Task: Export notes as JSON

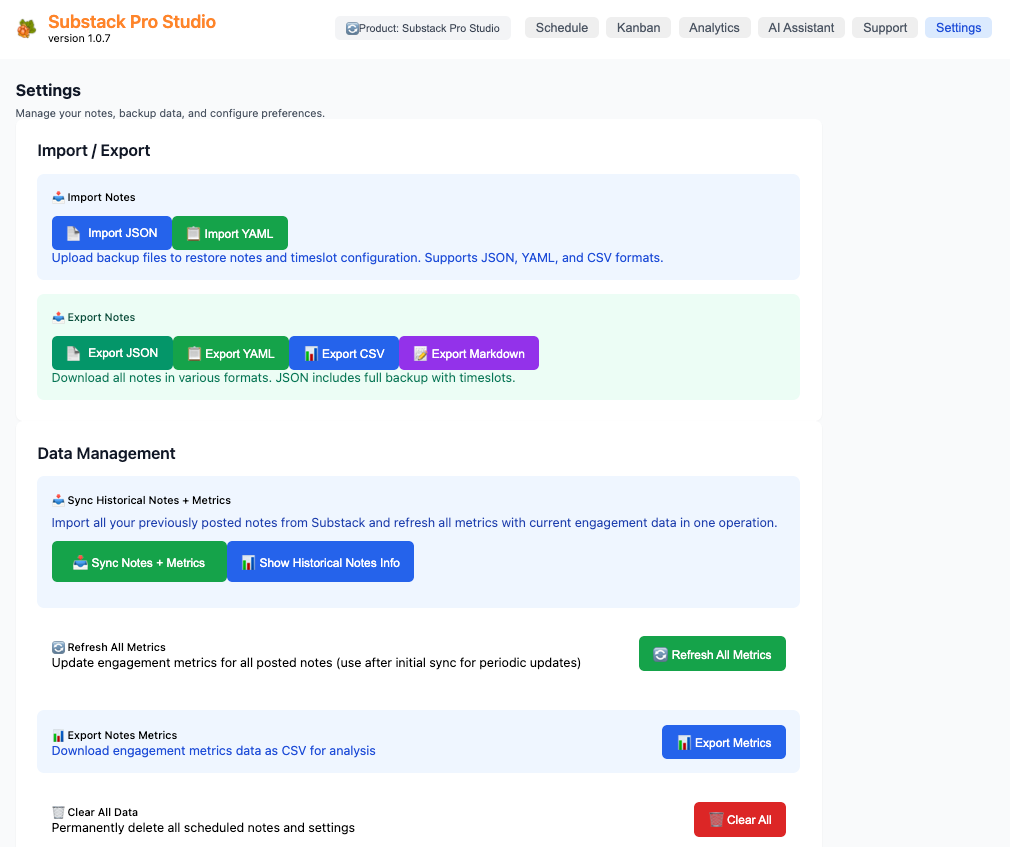Action: coord(112,353)
